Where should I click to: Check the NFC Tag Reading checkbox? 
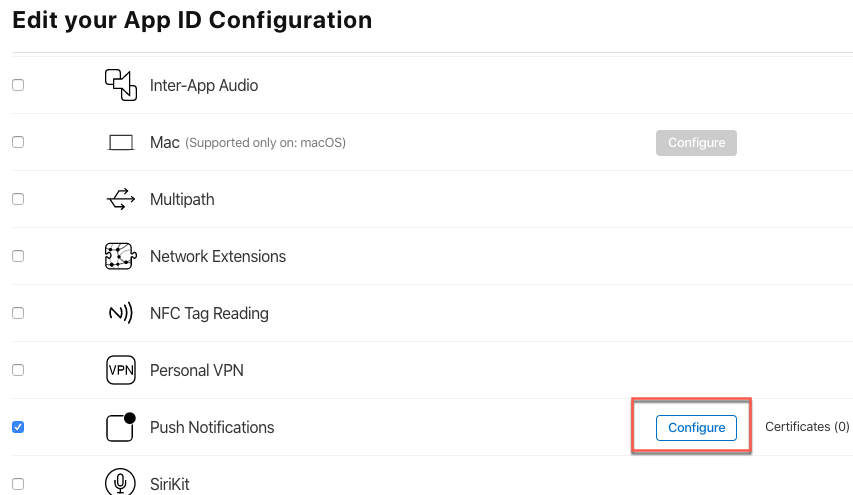[18, 313]
